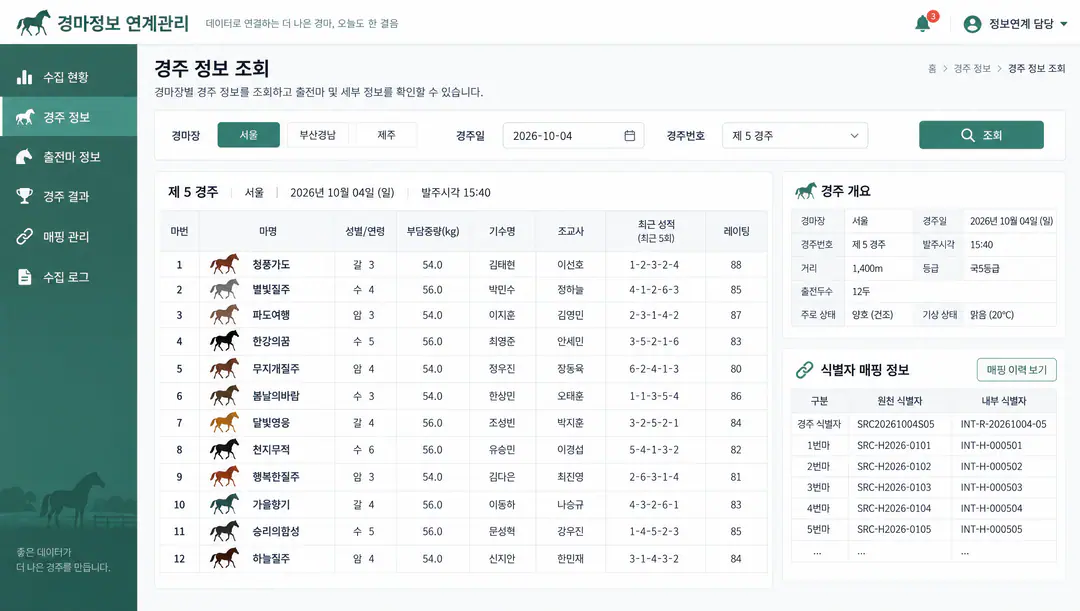Click the 매핑 이력 보기 button

tap(1017, 370)
